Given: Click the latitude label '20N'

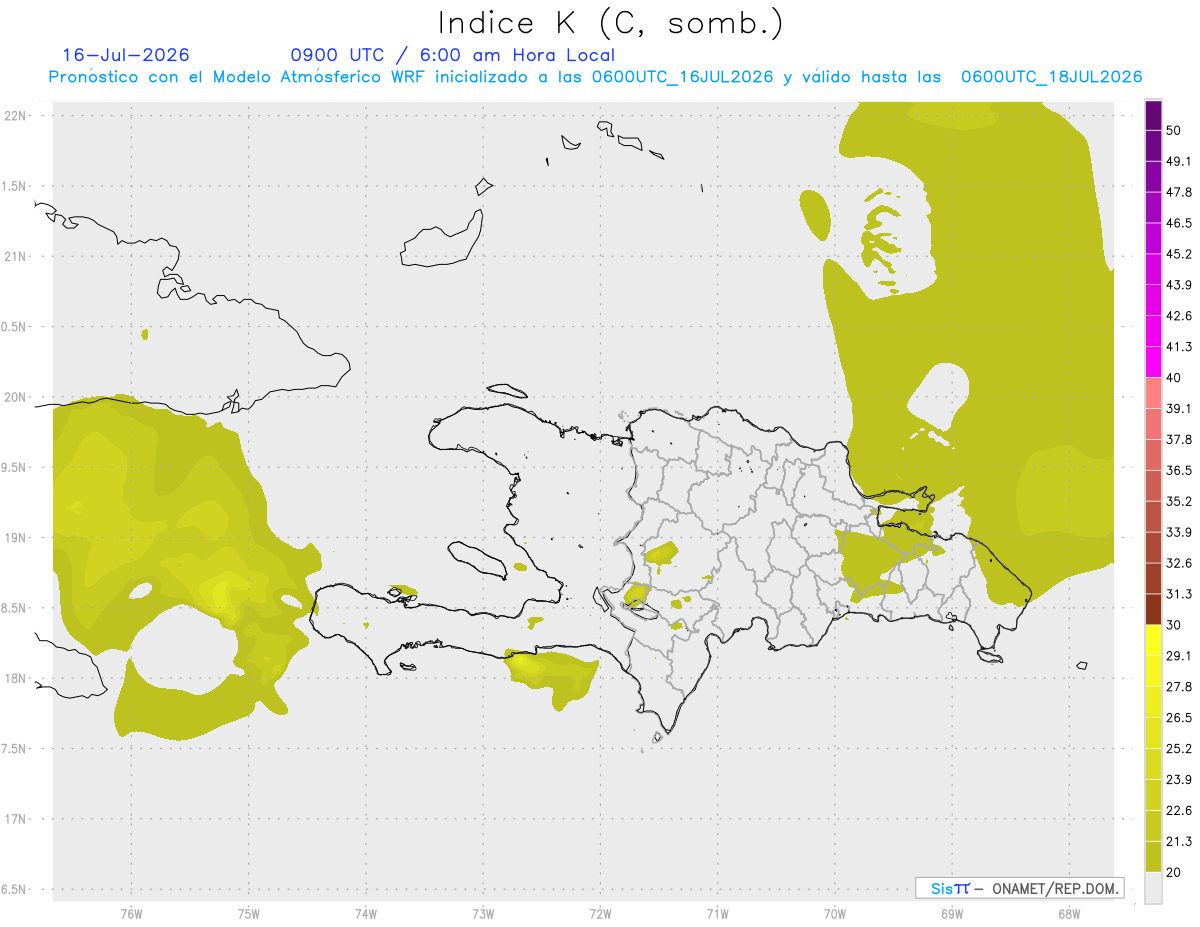Looking at the screenshot, I should pyautogui.click(x=16, y=397).
